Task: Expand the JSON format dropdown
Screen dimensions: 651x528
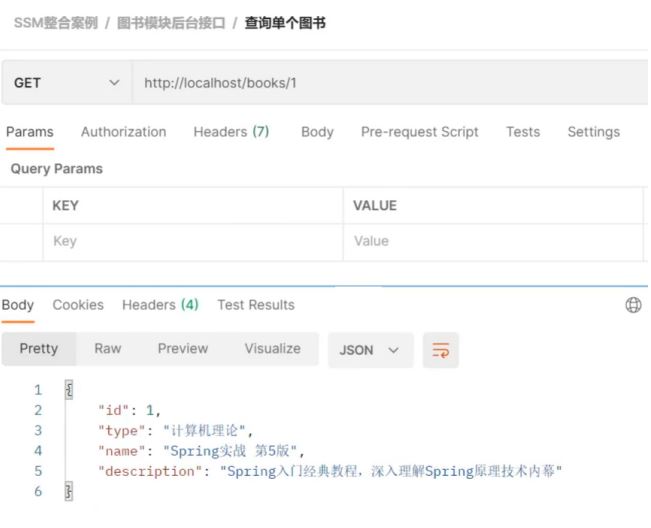Action: click(x=369, y=350)
